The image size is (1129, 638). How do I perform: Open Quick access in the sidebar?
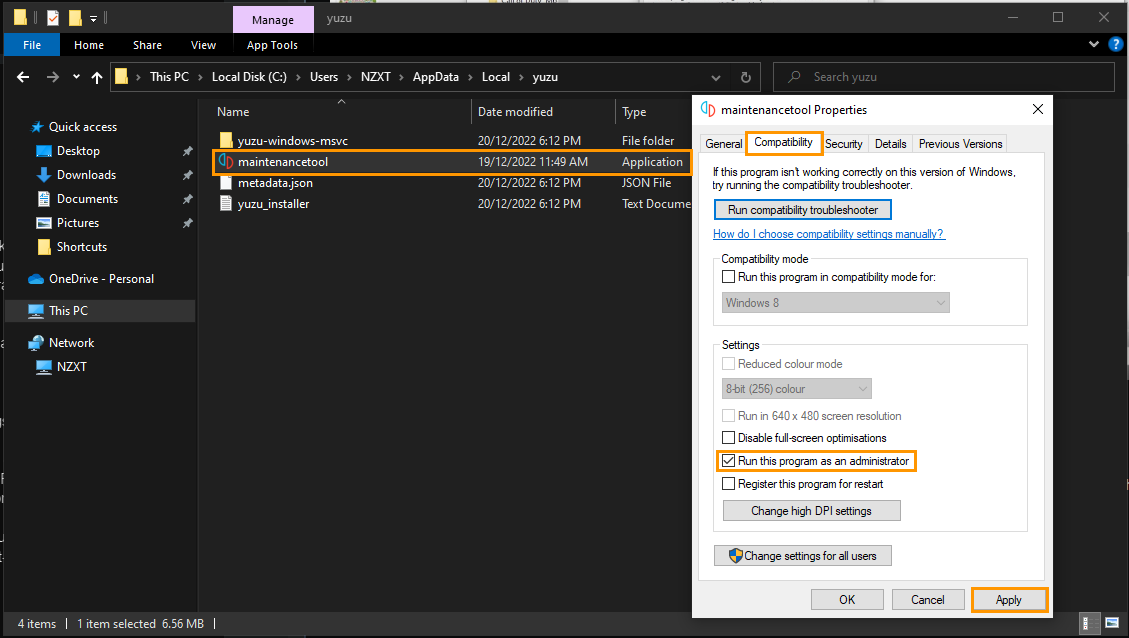pos(83,127)
